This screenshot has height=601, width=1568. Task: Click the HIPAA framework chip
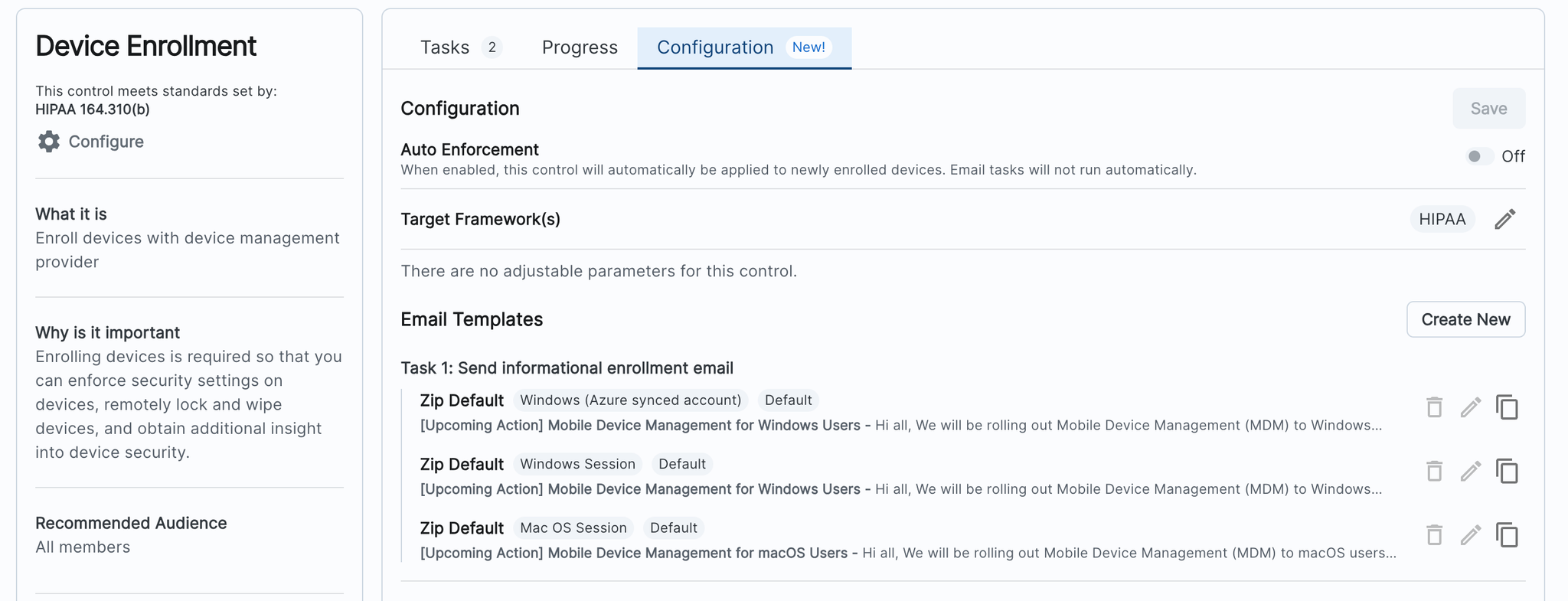coord(1442,220)
